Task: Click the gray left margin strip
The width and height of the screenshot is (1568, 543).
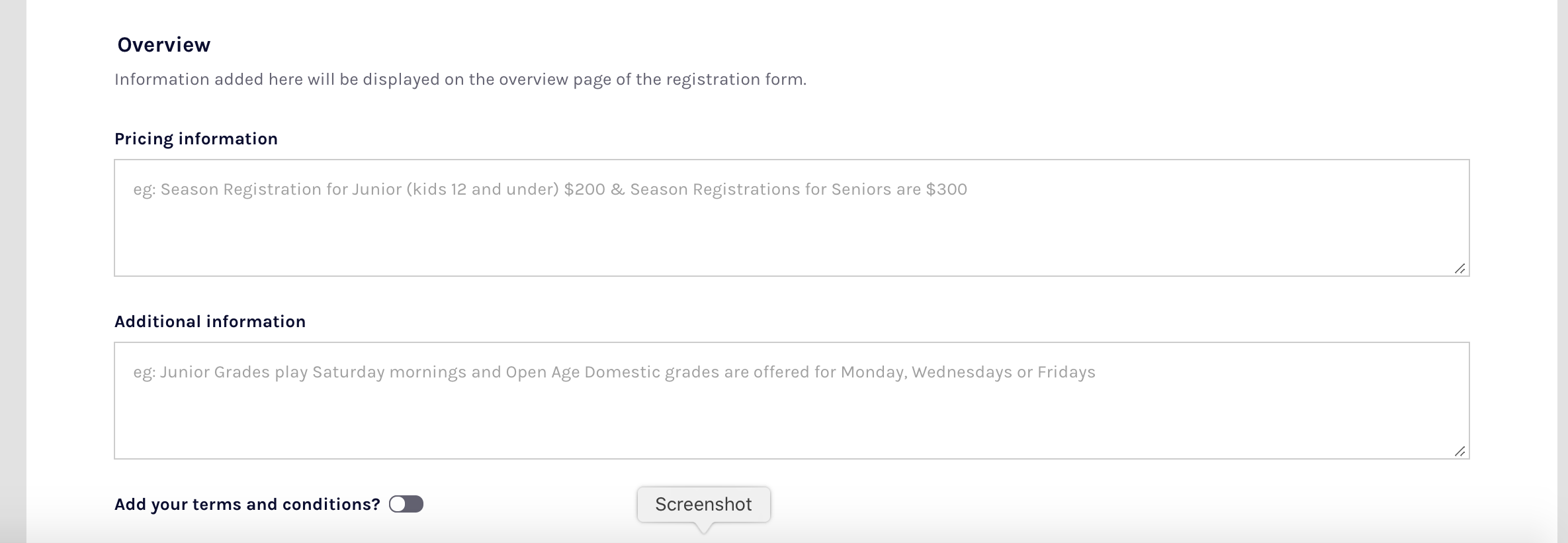Action: pyautogui.click(x=13, y=265)
